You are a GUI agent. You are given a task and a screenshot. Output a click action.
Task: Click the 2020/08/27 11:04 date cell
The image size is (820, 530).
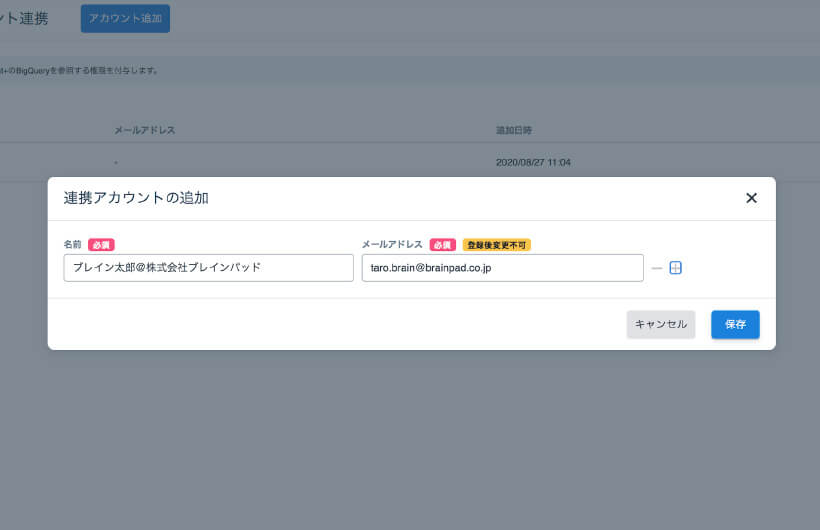click(x=533, y=163)
